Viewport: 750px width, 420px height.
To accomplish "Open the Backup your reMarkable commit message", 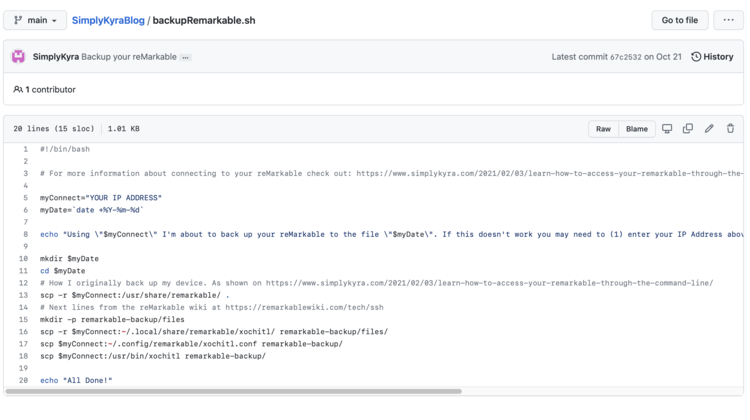I will click(129, 56).
